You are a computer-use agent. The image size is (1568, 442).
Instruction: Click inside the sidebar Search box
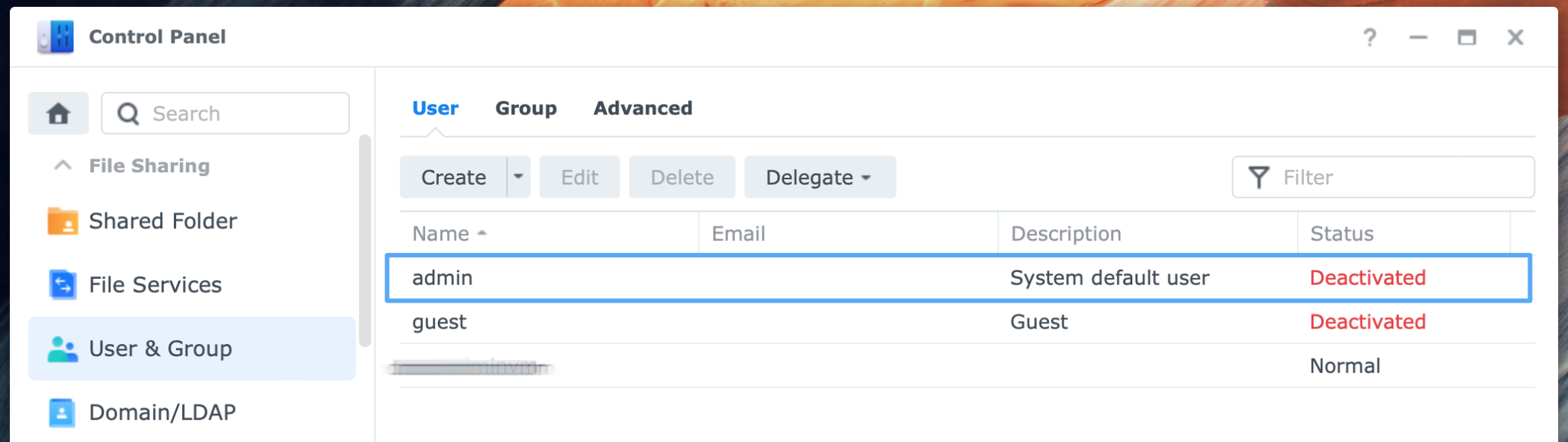230,113
